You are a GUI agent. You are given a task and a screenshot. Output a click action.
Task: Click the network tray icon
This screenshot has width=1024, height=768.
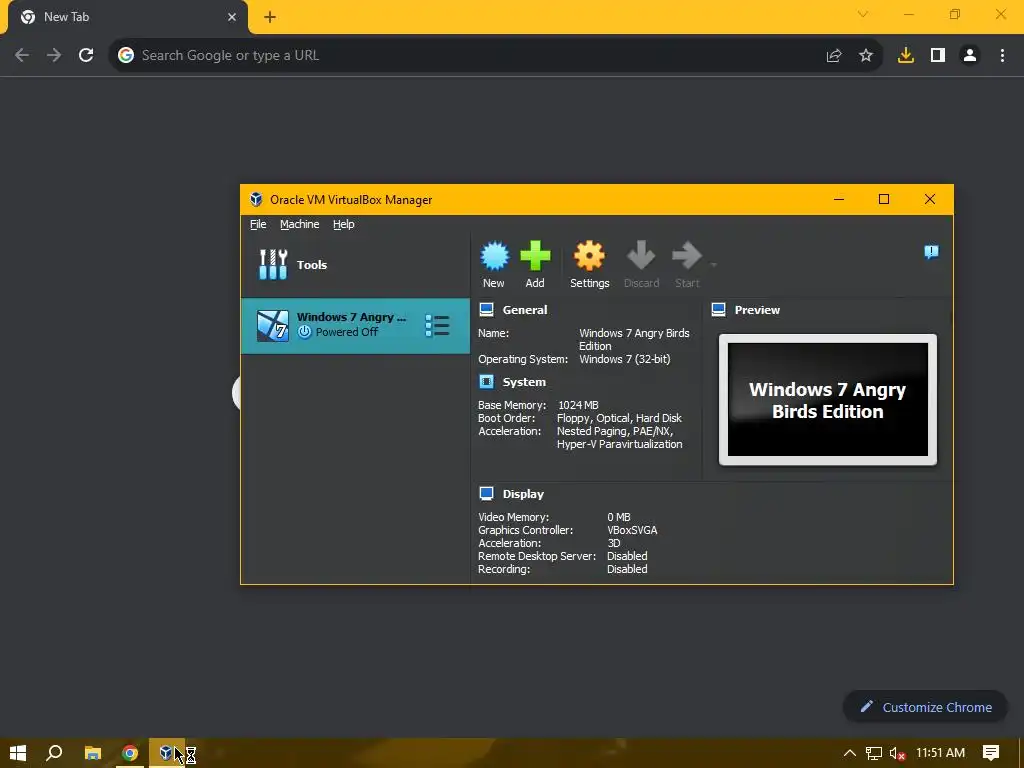coord(874,753)
